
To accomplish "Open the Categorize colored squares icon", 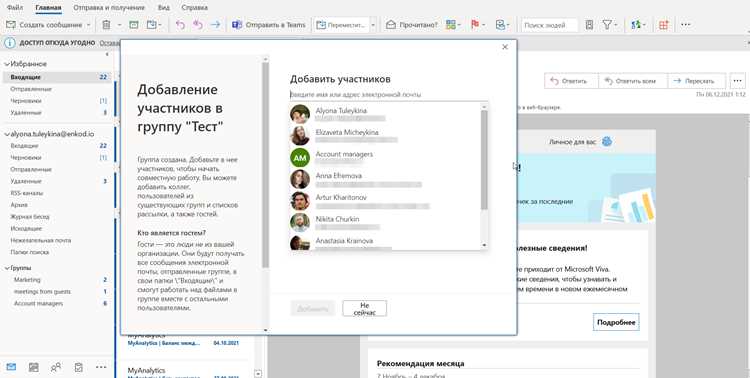I will 451,25.
